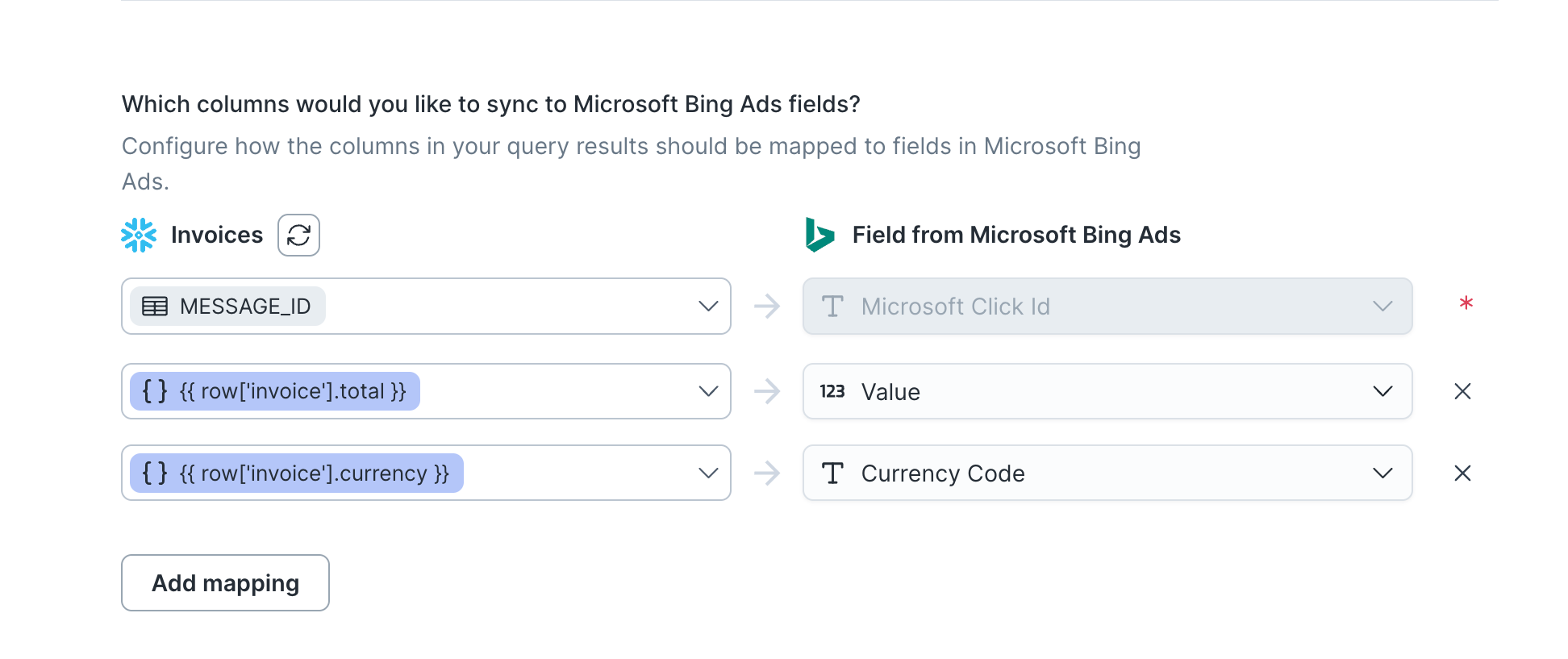
Task: Click the arrow between MESSAGE_ID and Microsoft Click Id
Action: (x=767, y=307)
